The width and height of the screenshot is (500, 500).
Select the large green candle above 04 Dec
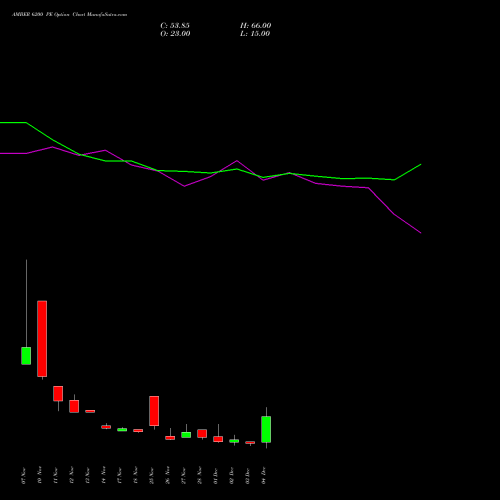266,429
